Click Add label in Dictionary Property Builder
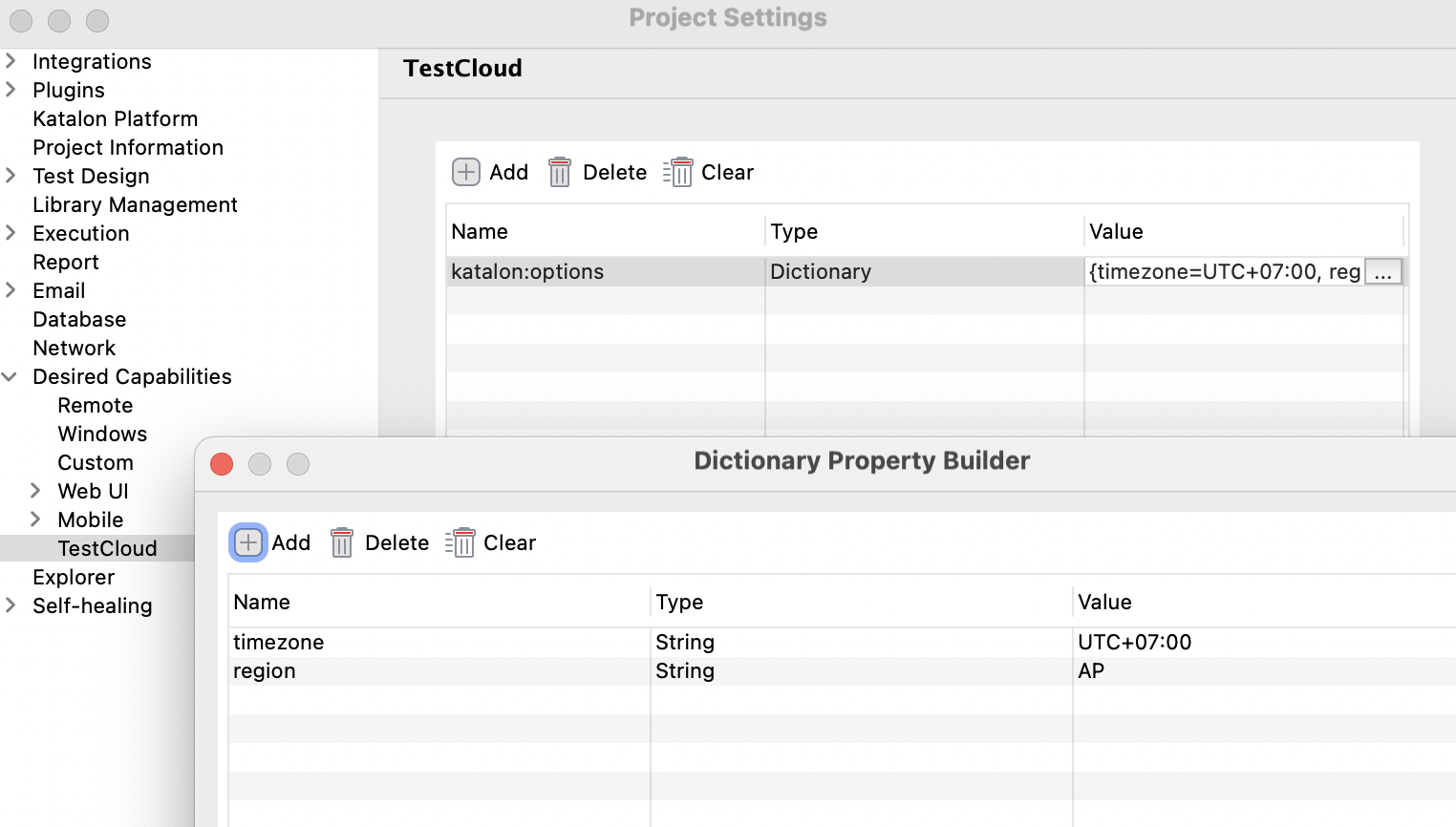 [x=290, y=542]
